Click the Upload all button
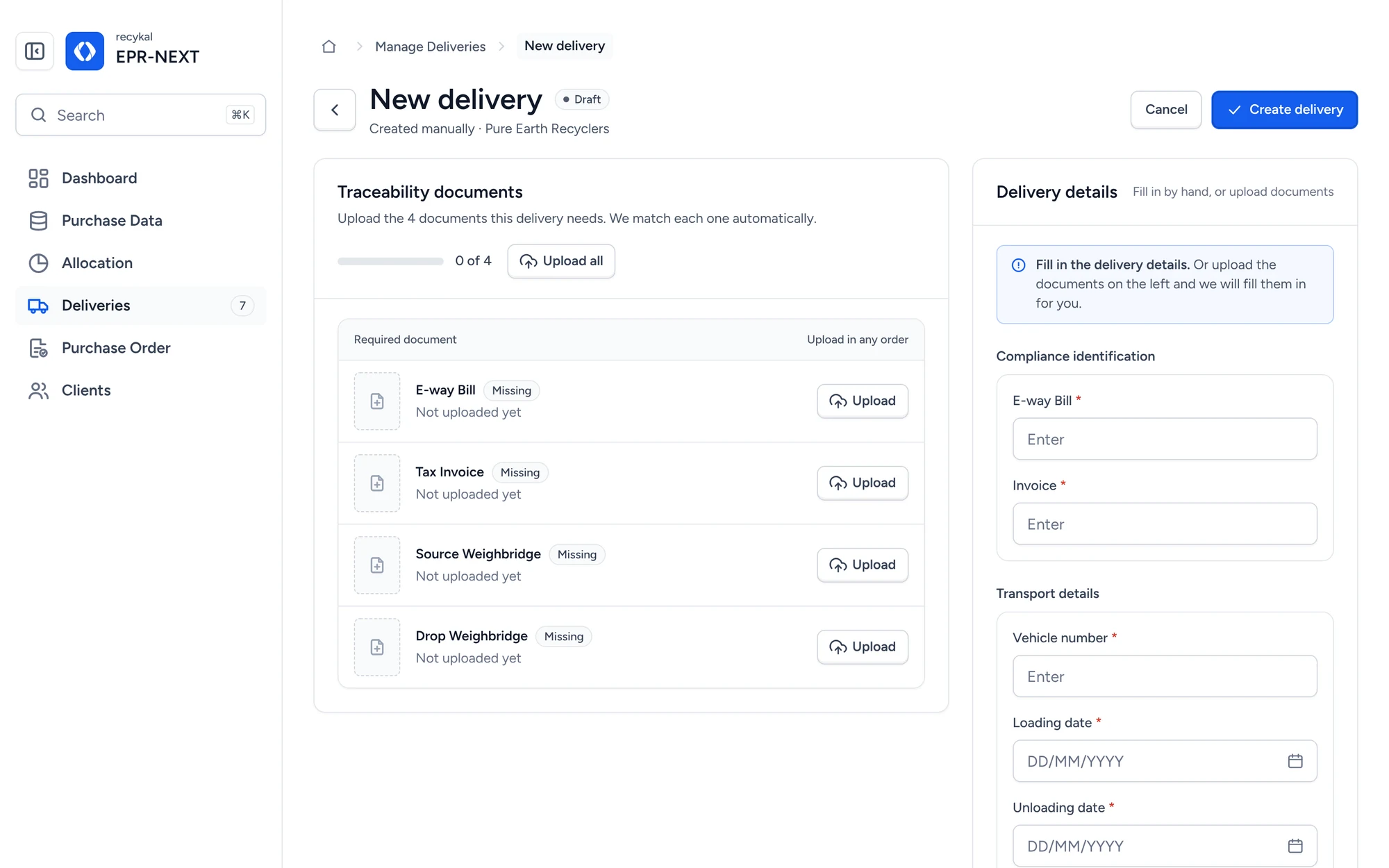This screenshot has width=1389, height=868. point(561,261)
